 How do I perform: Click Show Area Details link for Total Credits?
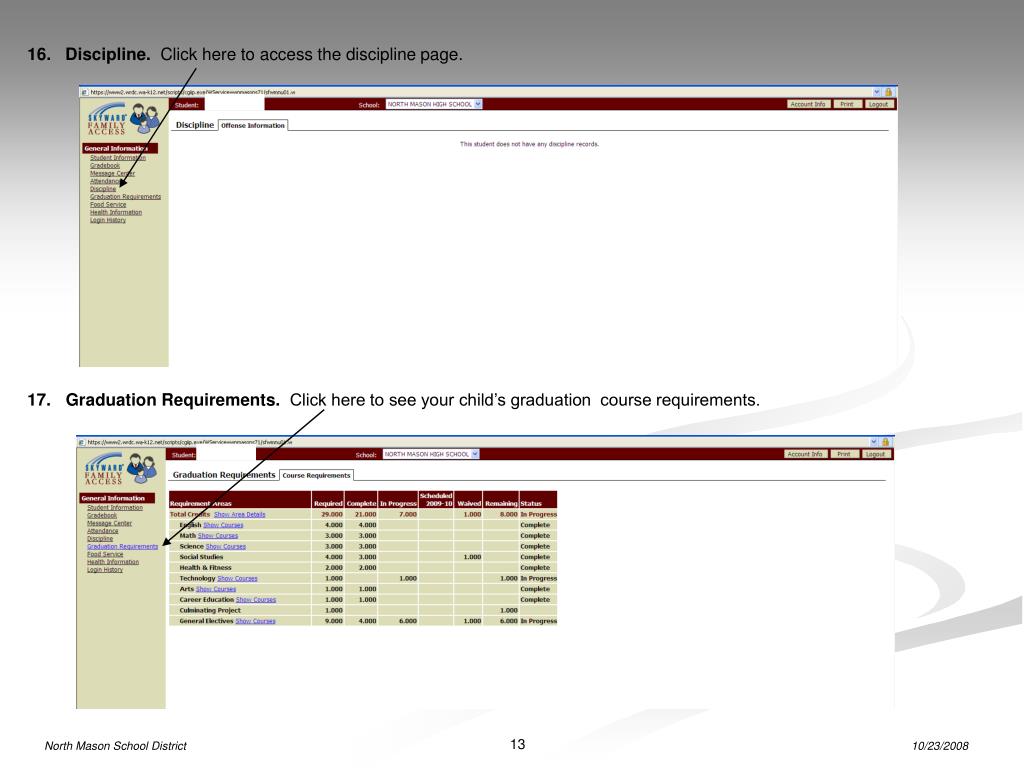coord(240,515)
